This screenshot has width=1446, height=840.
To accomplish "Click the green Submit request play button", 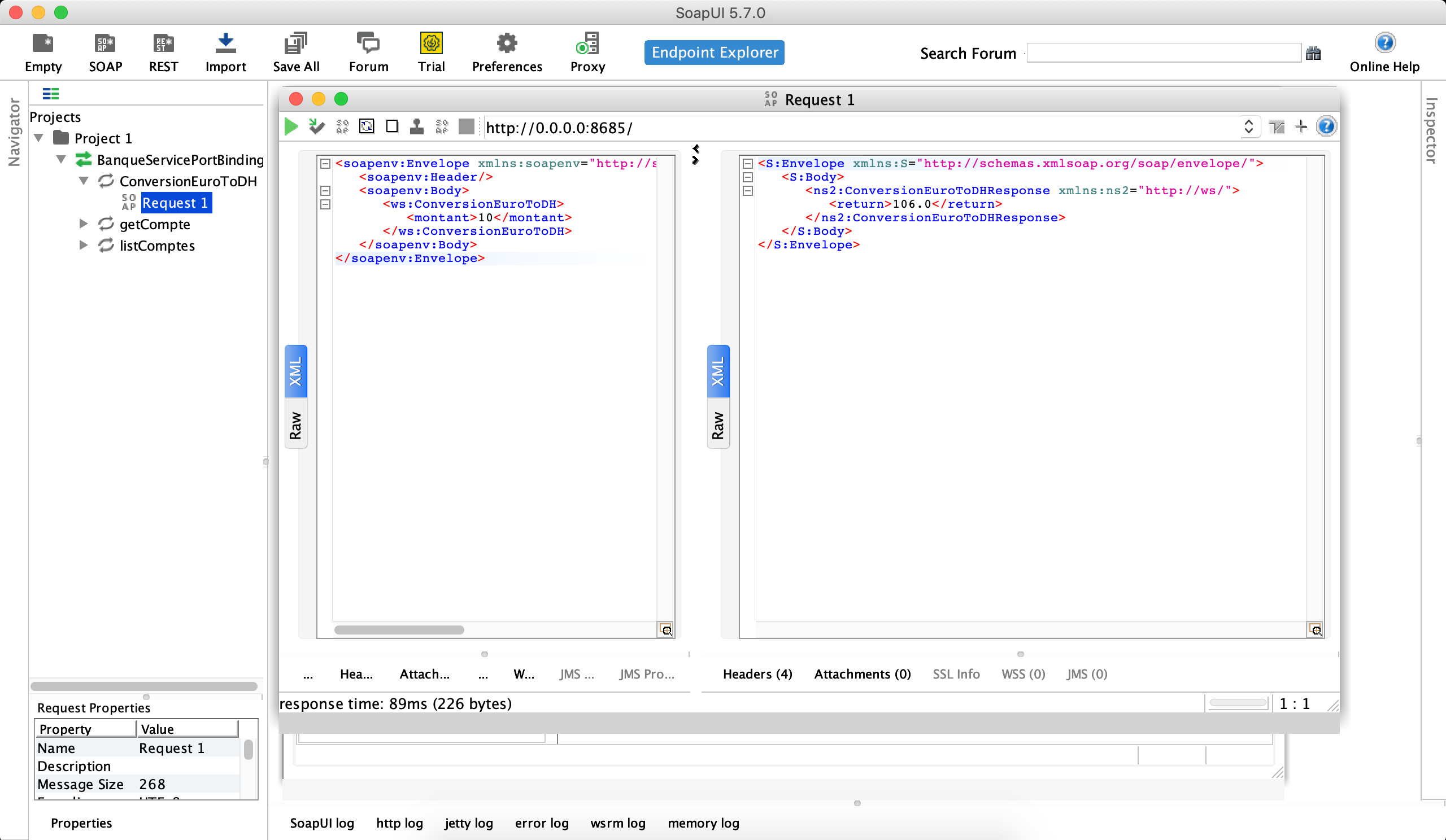I will click(291, 126).
